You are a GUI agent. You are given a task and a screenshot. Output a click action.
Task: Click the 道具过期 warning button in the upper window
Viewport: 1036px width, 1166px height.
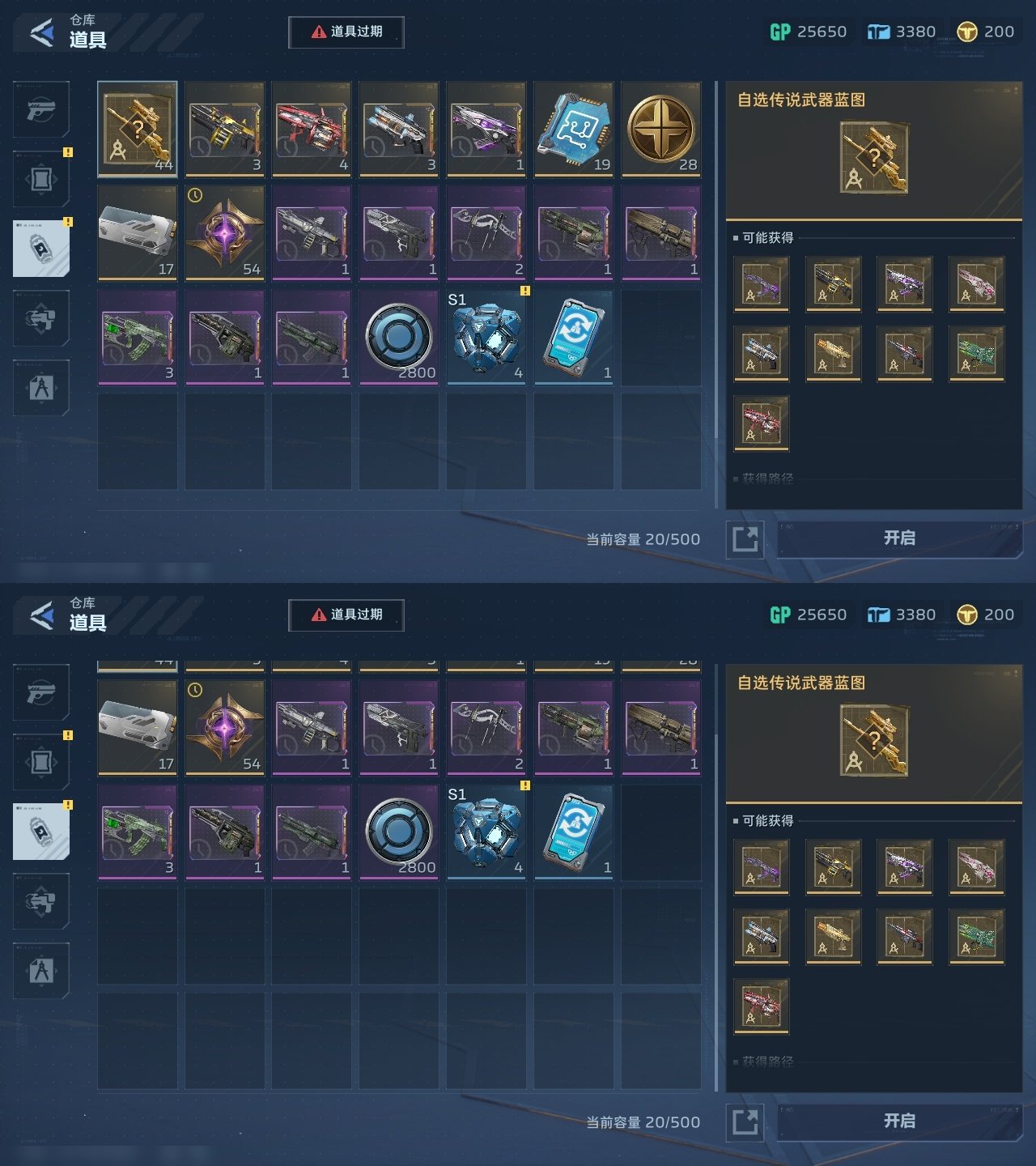click(346, 32)
